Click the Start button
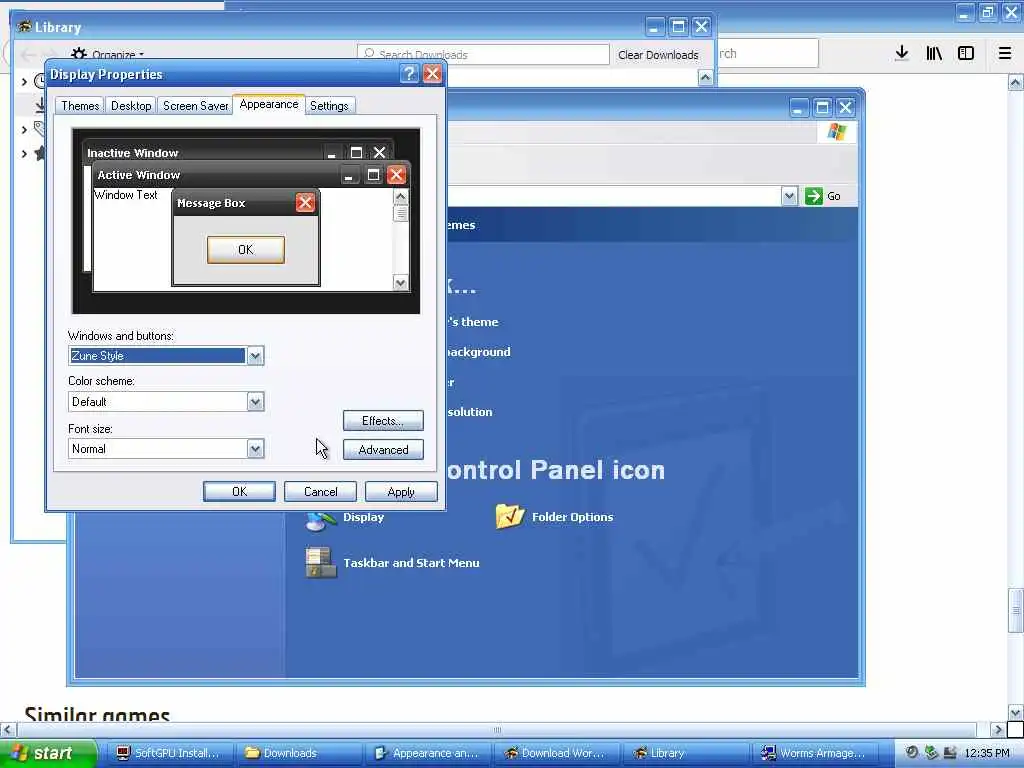This screenshot has width=1024, height=768. pyautogui.click(x=48, y=753)
